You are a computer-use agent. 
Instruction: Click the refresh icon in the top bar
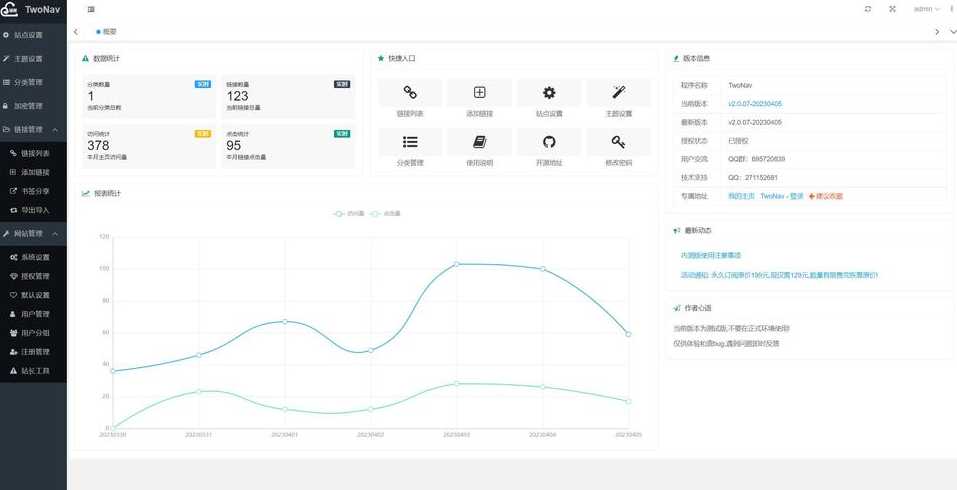[868, 9]
